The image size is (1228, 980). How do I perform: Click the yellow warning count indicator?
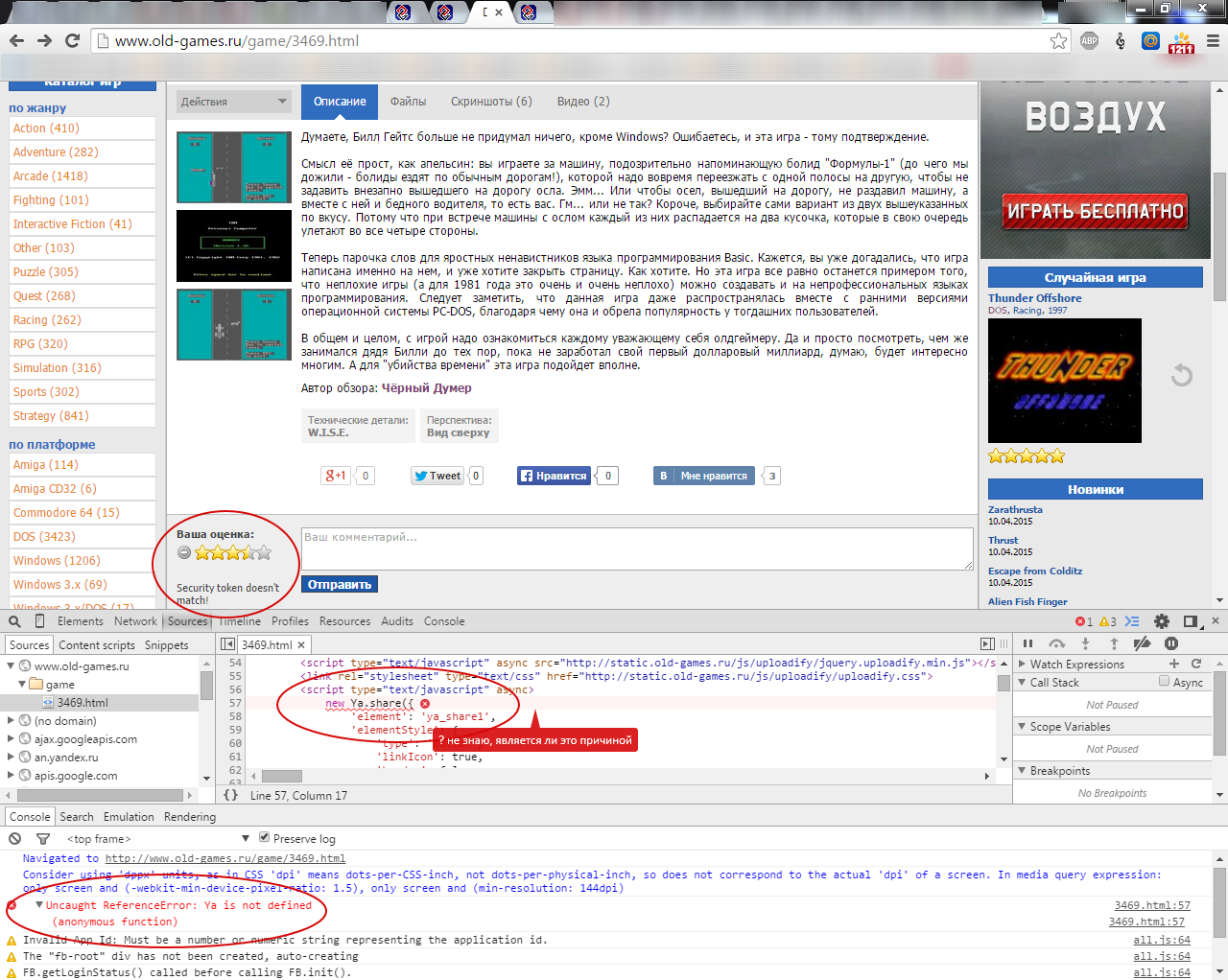(1108, 621)
